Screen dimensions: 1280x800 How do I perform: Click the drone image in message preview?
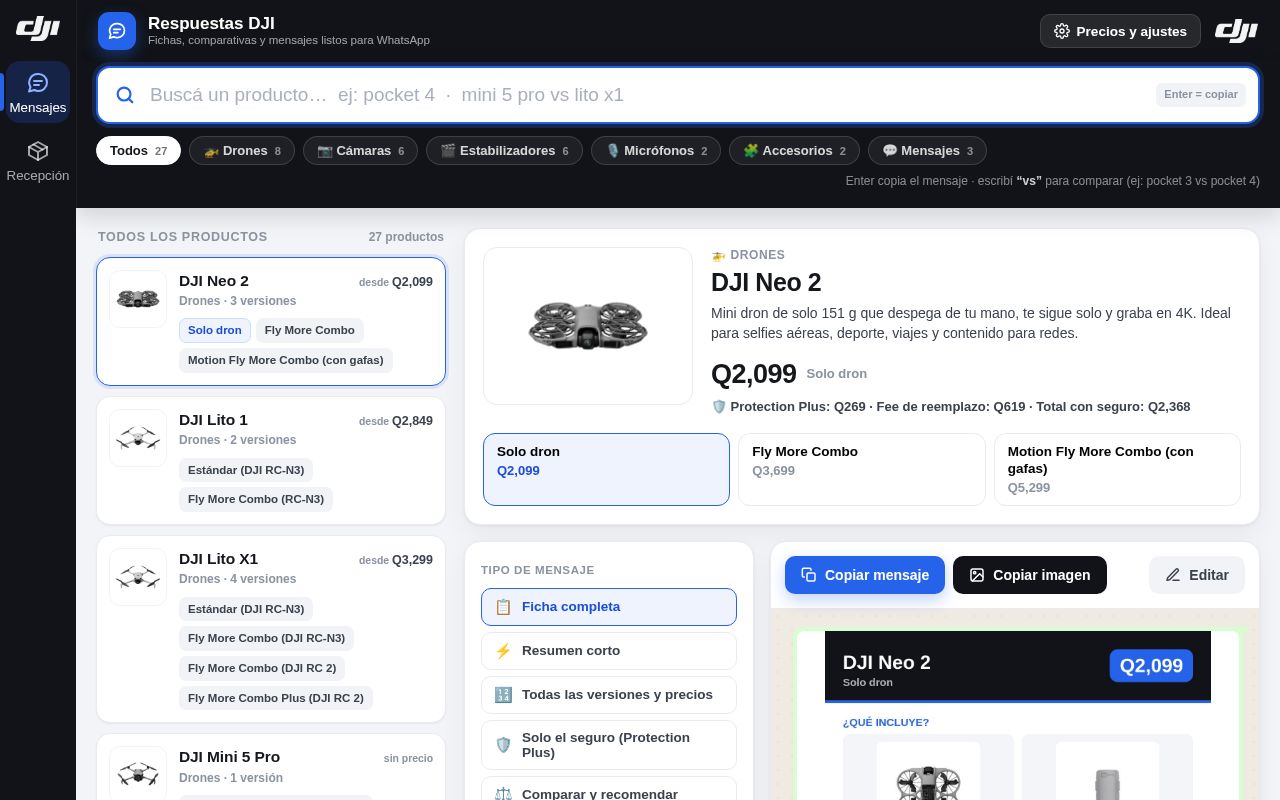[x=928, y=771]
